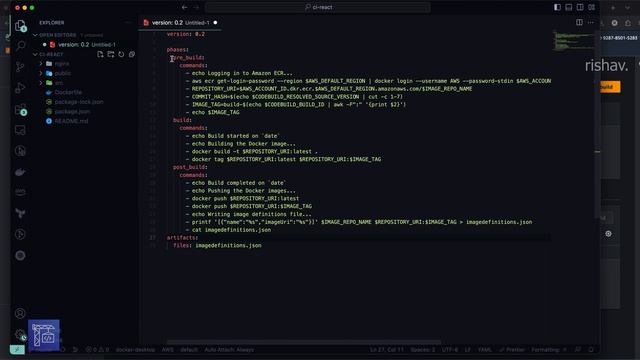
Task: Change language mode via YAML status item
Action: (484, 349)
